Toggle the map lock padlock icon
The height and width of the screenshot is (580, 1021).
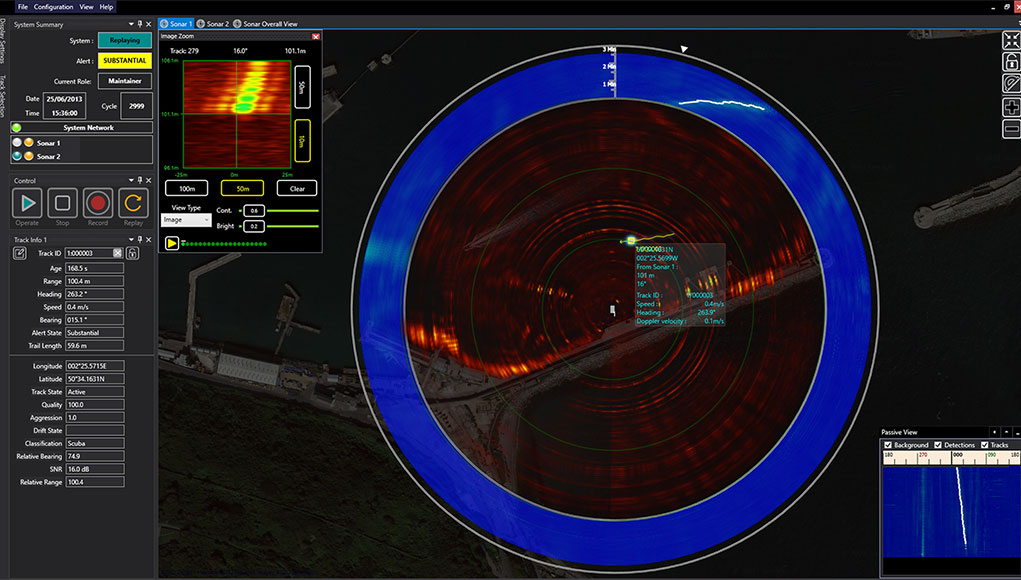tap(1011, 62)
